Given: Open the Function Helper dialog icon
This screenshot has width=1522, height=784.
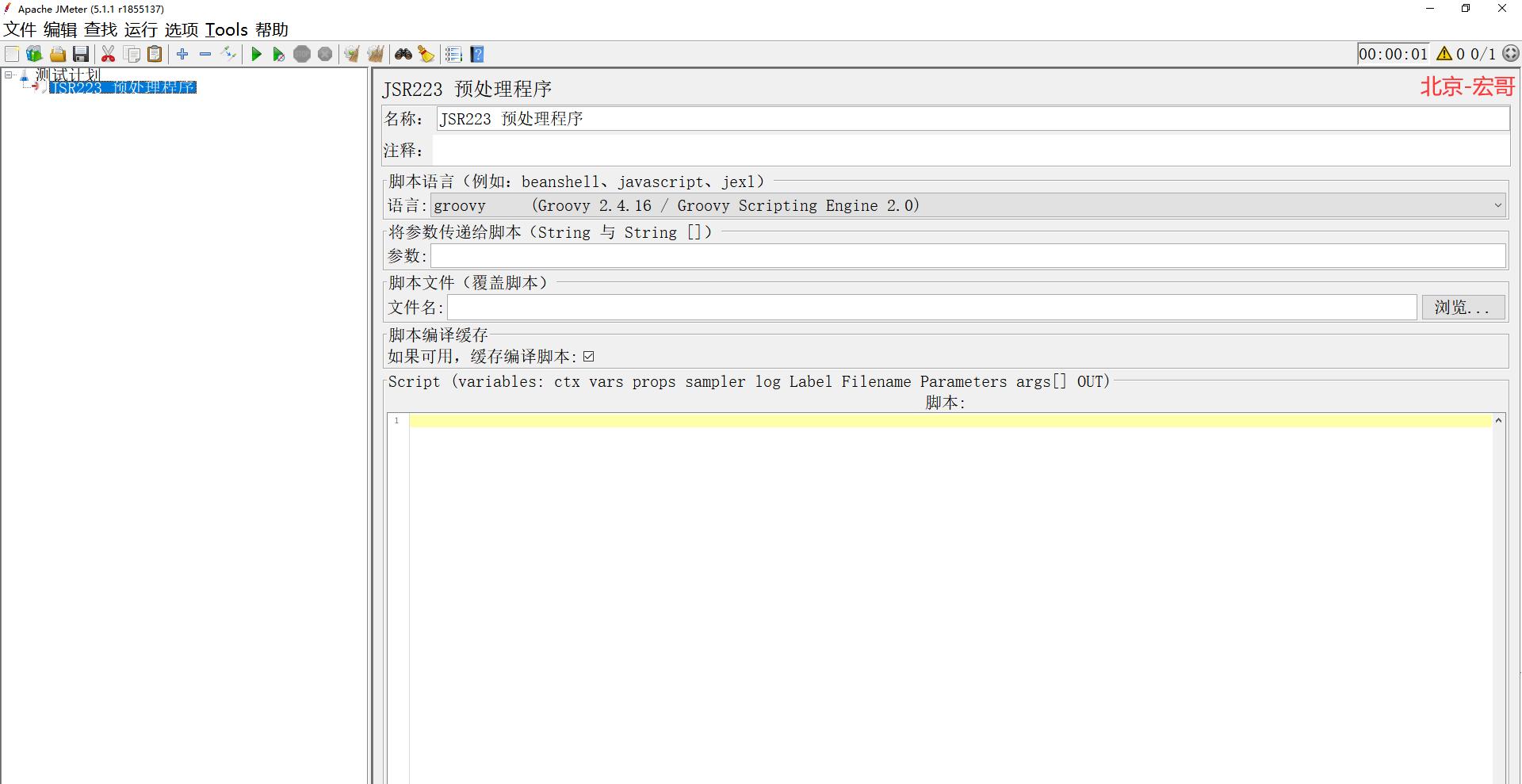Looking at the screenshot, I should pos(453,54).
